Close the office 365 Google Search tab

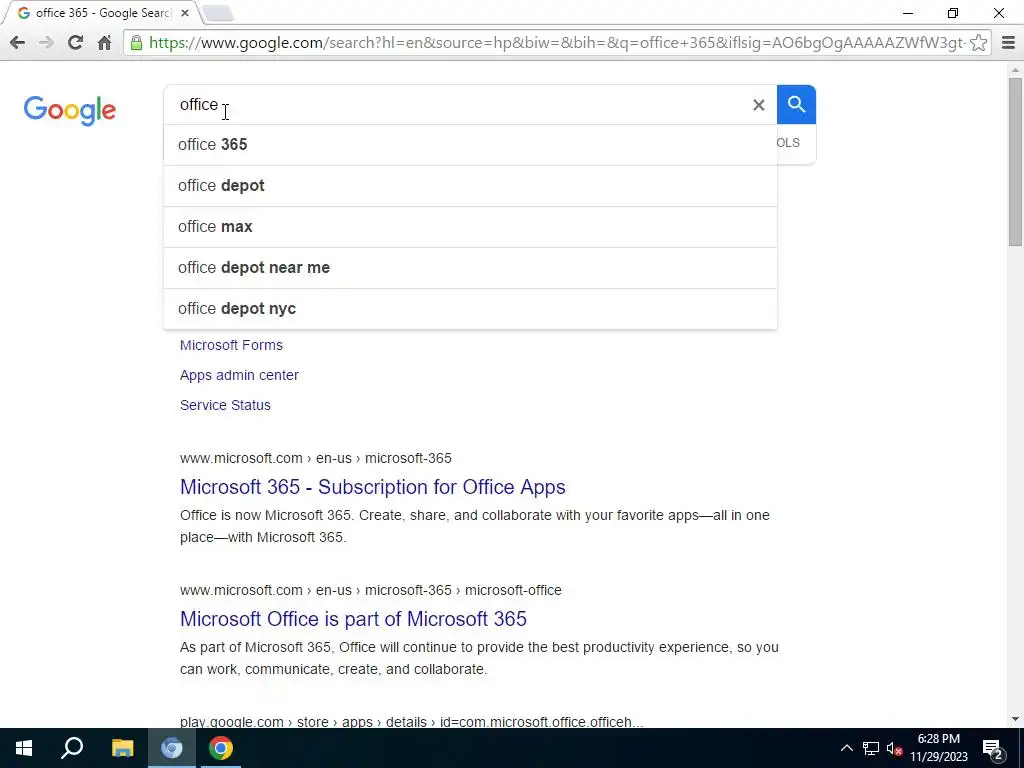185,13
